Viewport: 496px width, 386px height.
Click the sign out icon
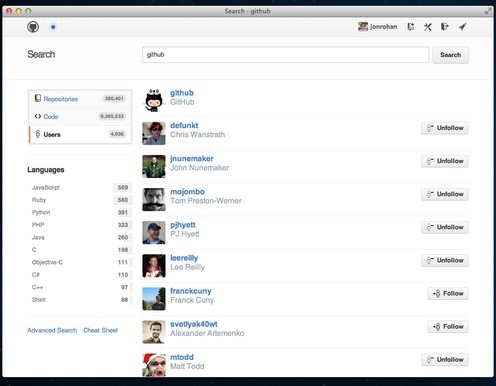tap(445, 27)
